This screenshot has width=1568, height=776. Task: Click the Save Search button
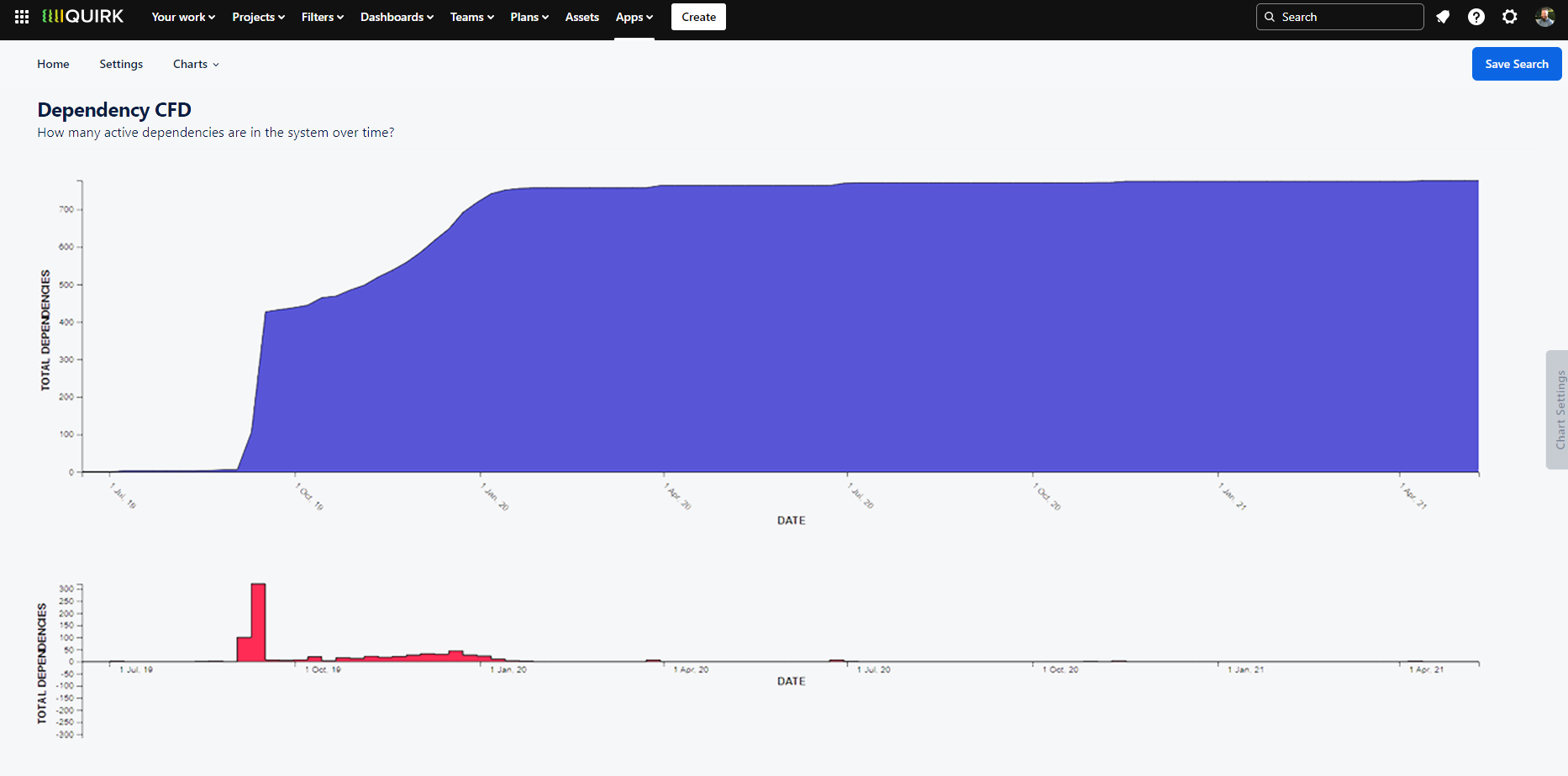(1517, 64)
